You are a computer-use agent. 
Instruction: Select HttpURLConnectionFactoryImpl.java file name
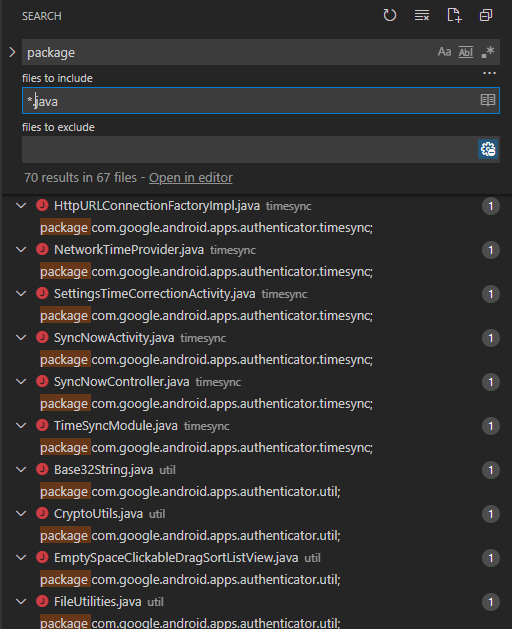(x=157, y=206)
